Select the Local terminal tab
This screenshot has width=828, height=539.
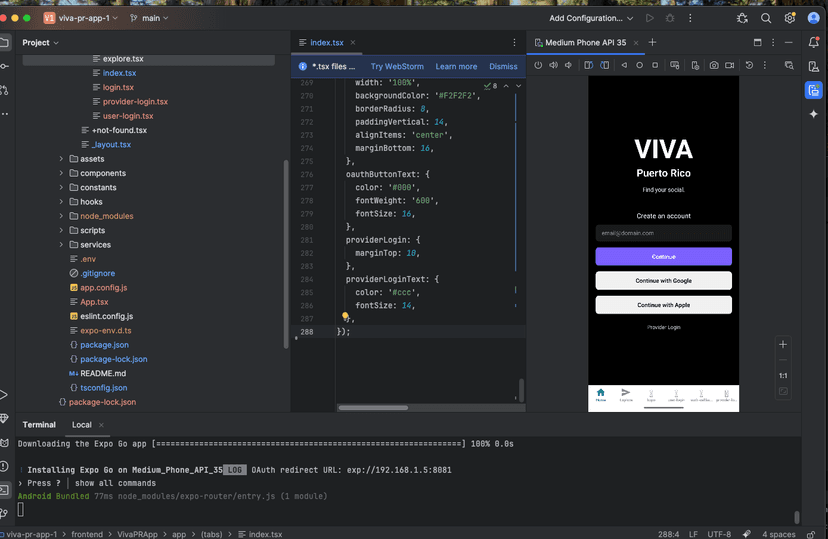tap(82, 425)
